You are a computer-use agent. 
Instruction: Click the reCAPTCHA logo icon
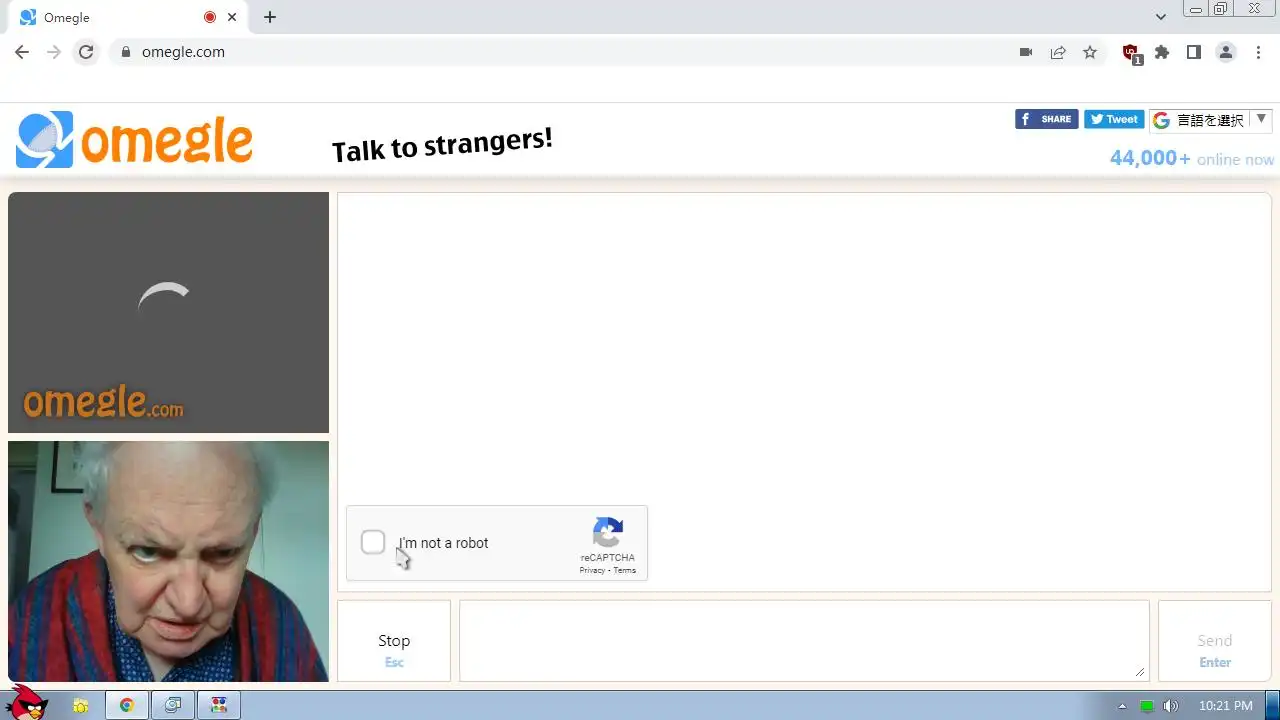pyautogui.click(x=608, y=533)
